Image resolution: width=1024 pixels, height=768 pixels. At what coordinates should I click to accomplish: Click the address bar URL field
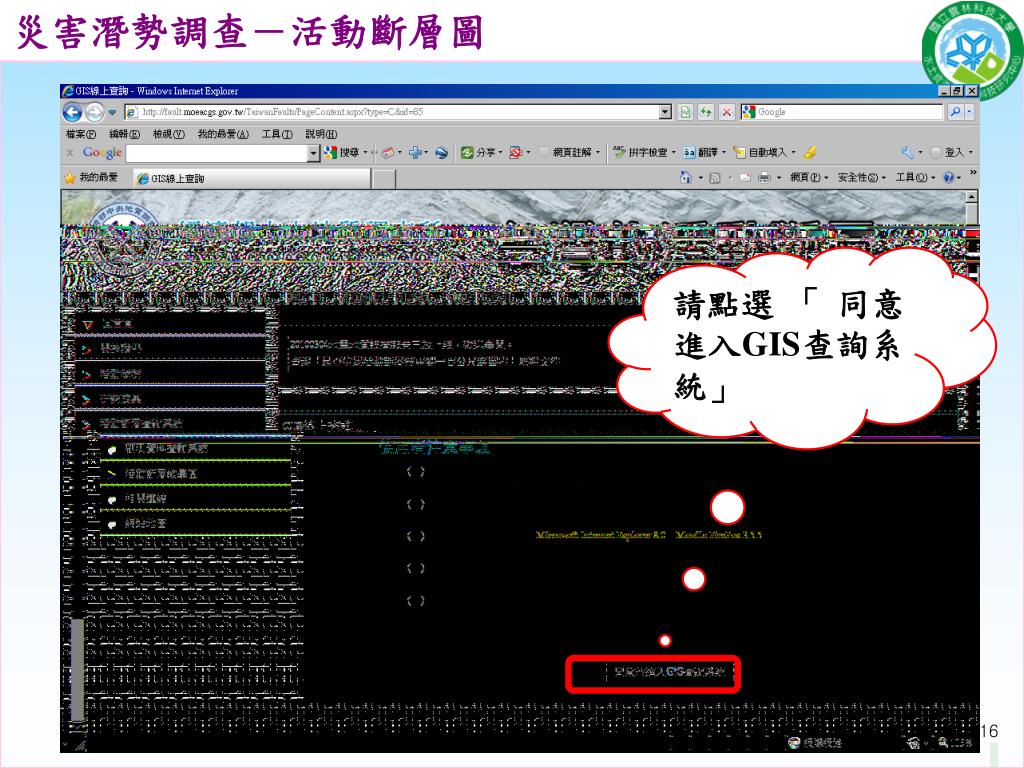tap(392, 112)
